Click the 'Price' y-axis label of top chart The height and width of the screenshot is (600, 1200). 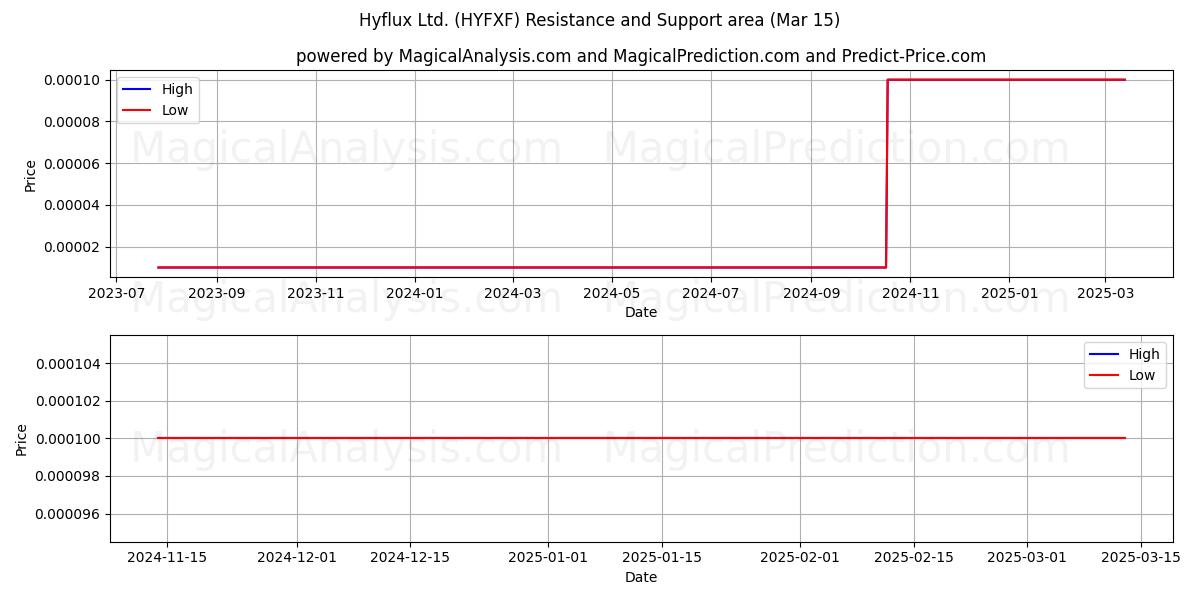coord(31,175)
